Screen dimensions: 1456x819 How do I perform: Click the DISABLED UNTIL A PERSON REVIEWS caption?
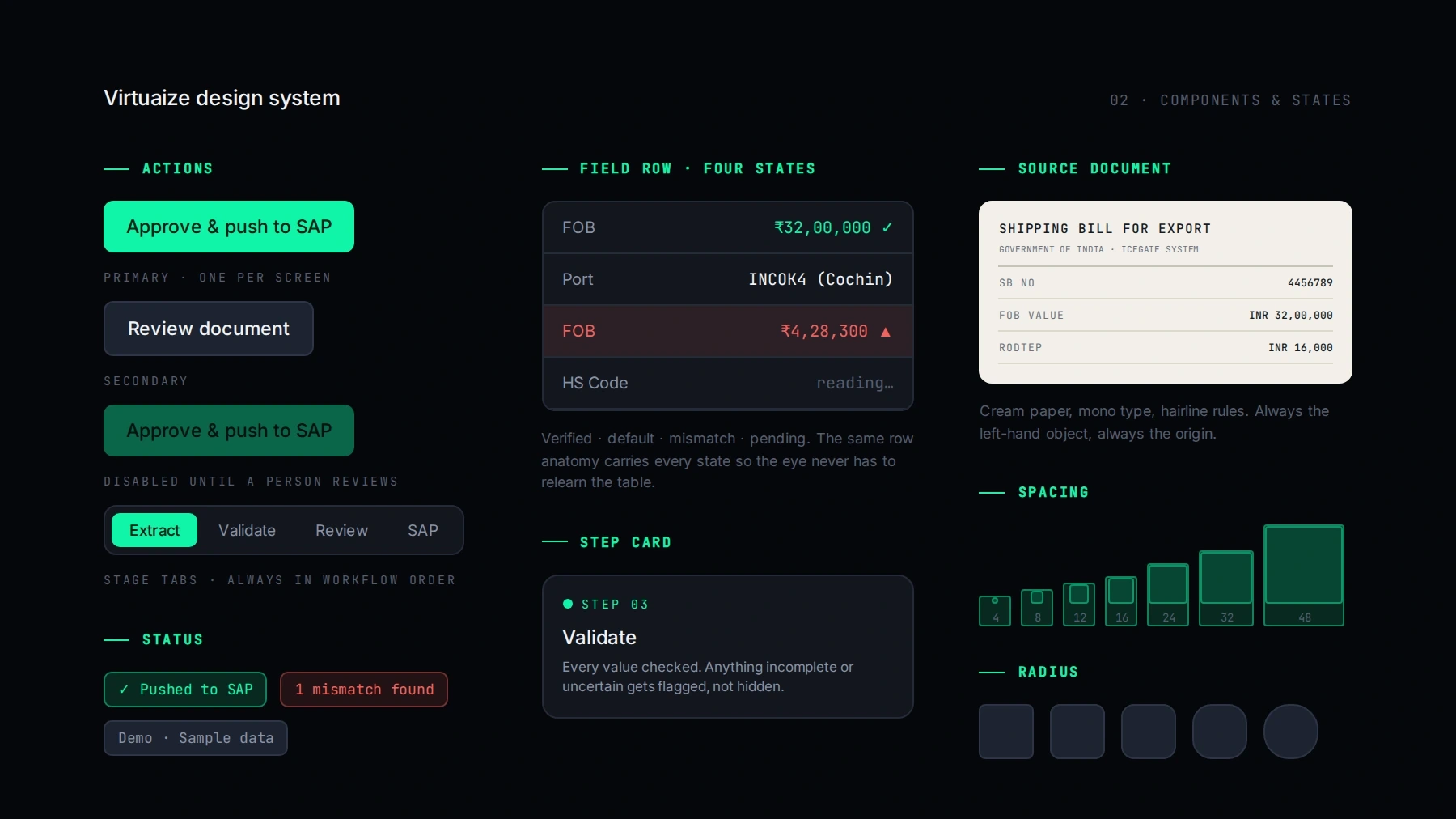[251, 482]
